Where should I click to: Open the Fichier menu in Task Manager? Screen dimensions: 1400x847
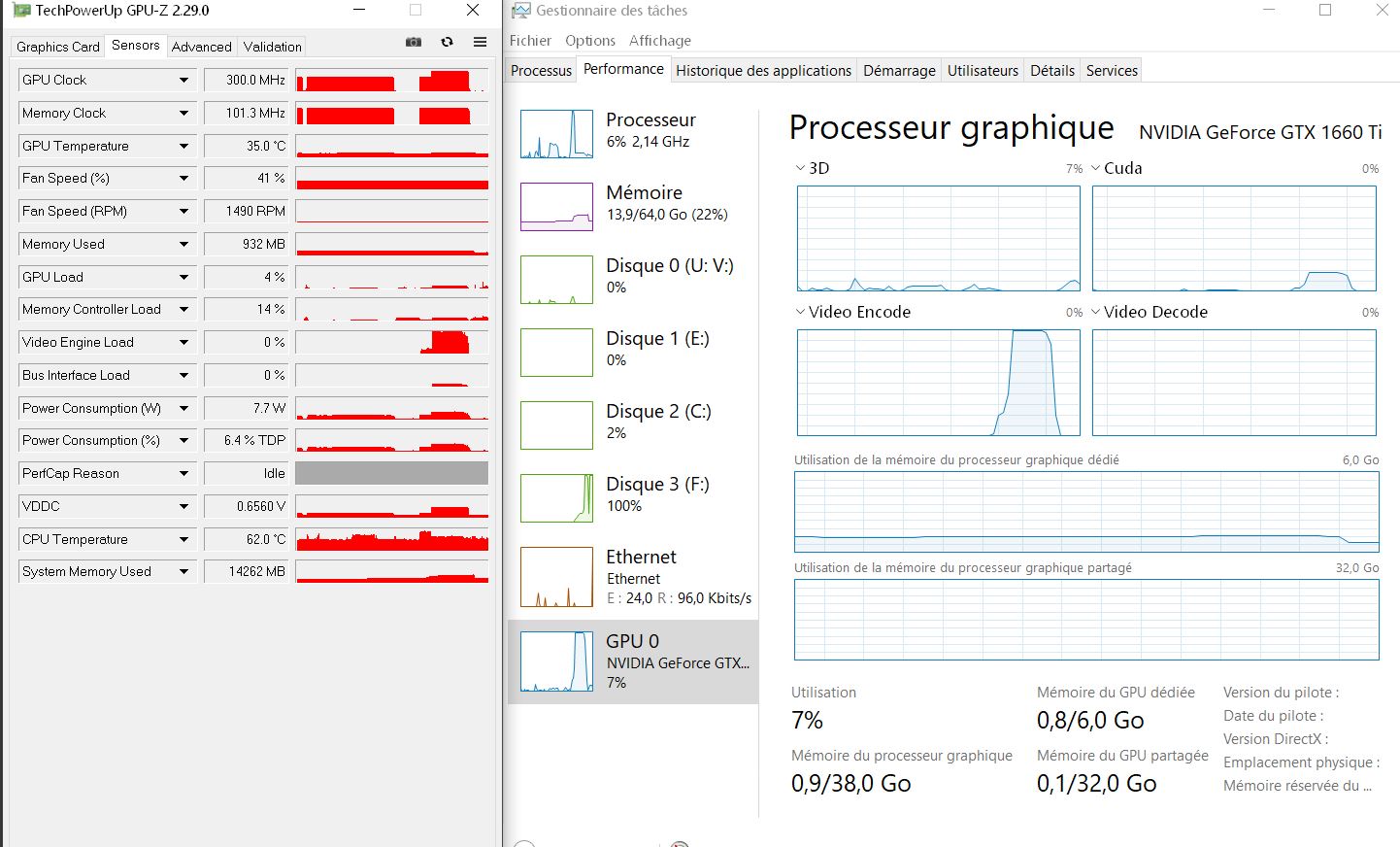pyautogui.click(x=530, y=41)
